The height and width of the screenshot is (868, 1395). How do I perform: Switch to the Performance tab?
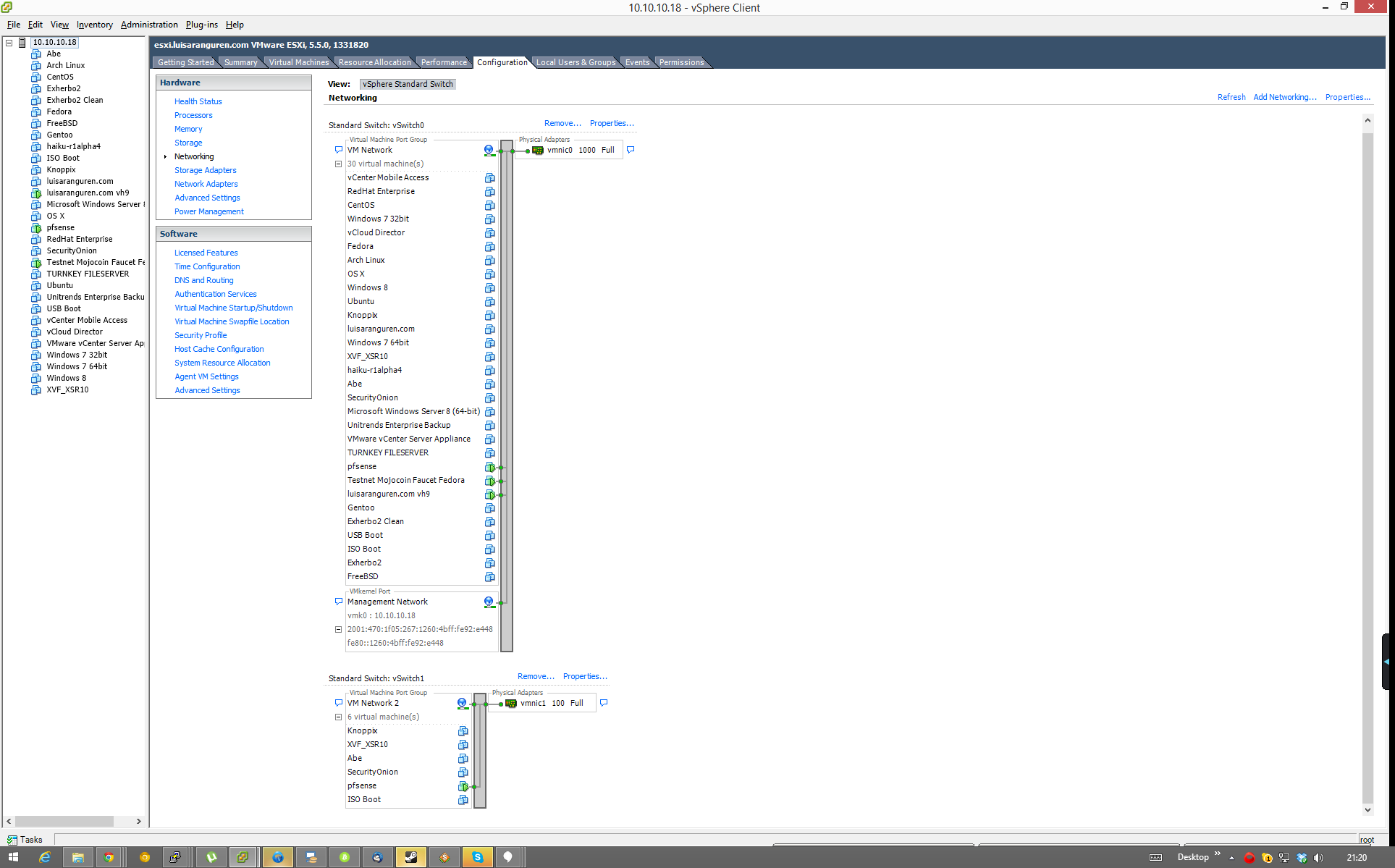(444, 62)
